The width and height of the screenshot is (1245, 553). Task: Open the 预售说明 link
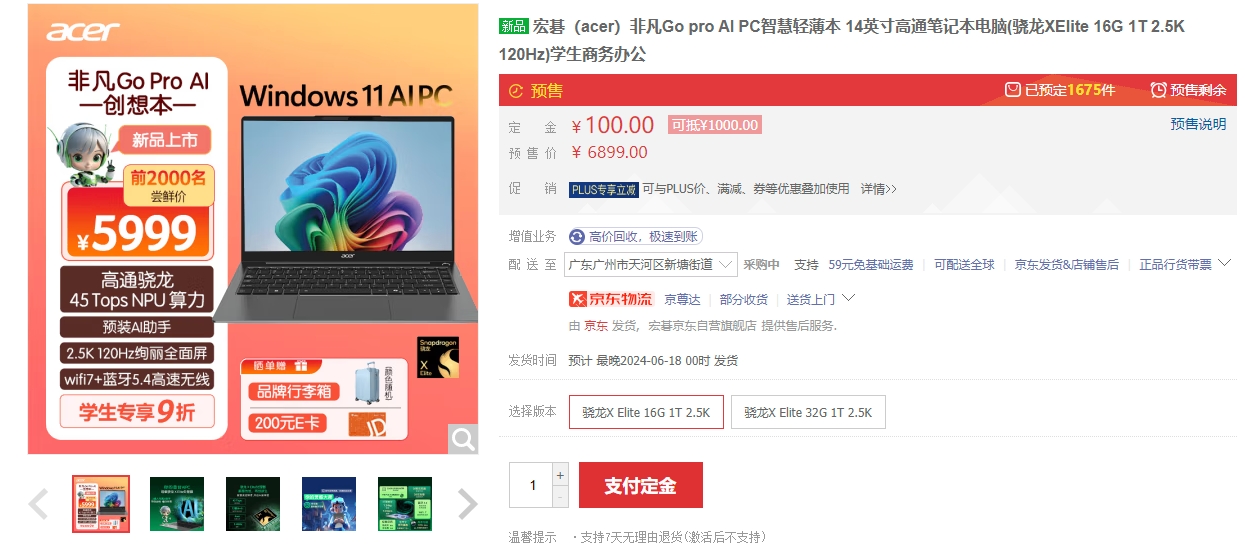[x=1198, y=124]
